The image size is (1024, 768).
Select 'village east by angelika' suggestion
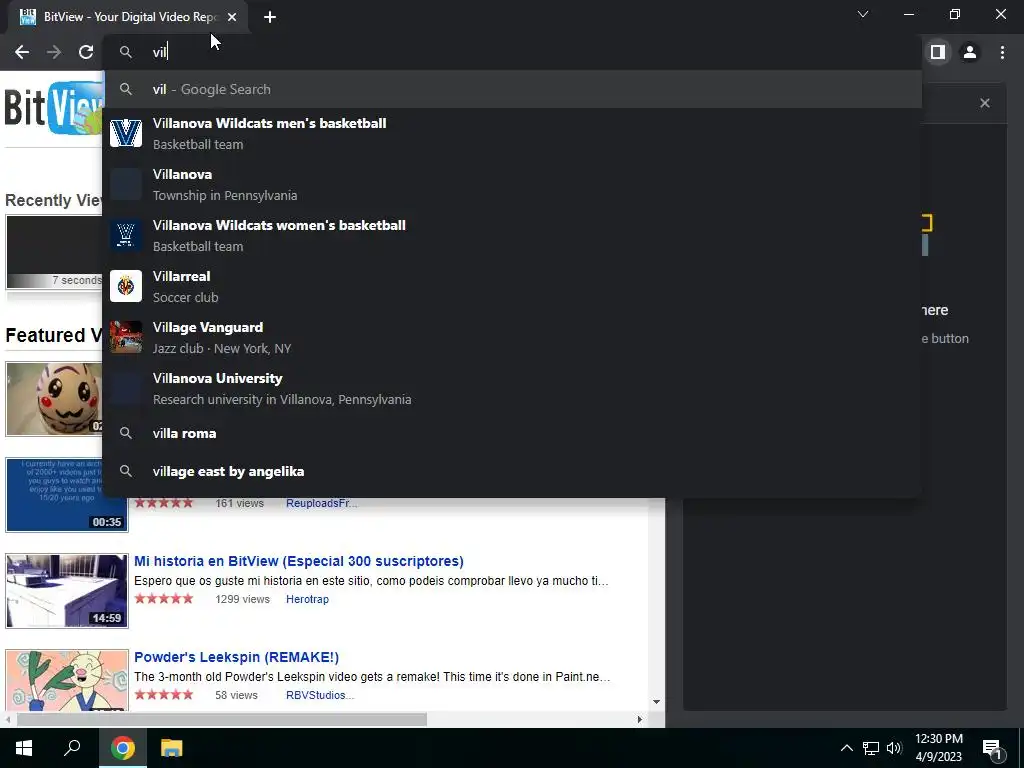point(512,471)
